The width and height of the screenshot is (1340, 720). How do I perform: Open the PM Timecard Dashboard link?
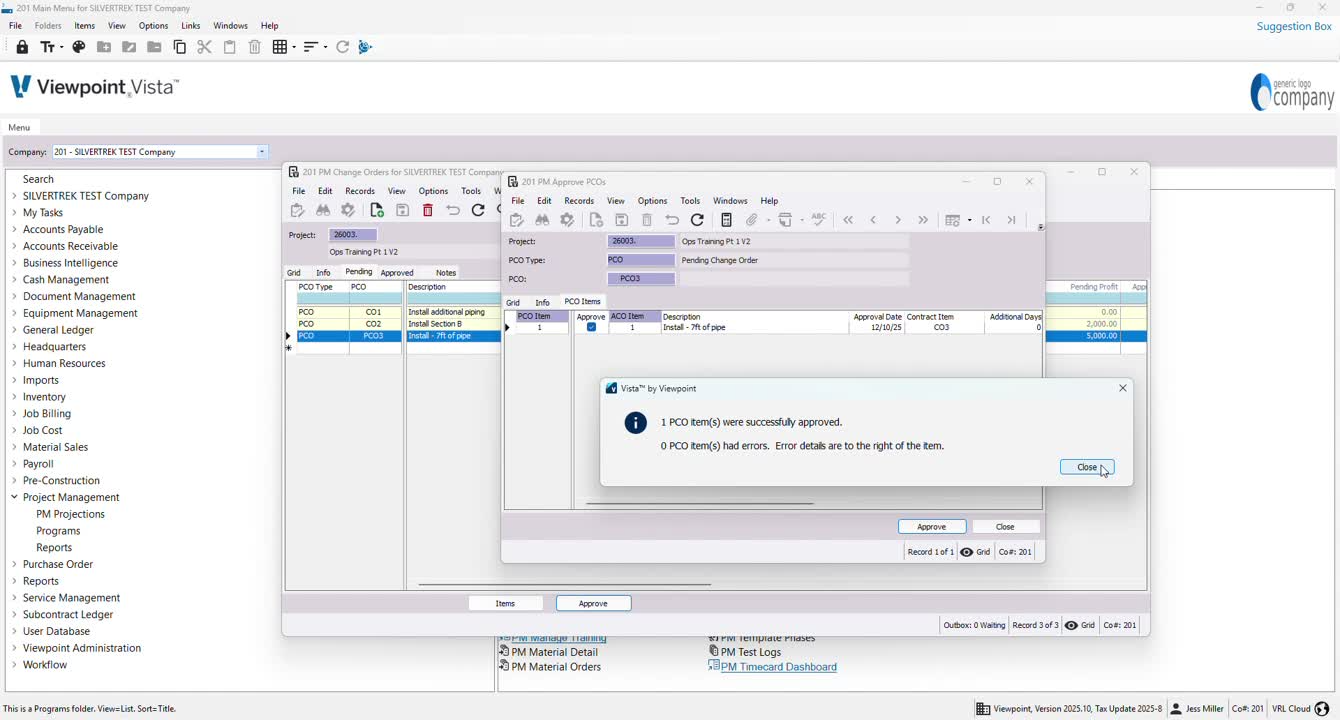coord(778,667)
